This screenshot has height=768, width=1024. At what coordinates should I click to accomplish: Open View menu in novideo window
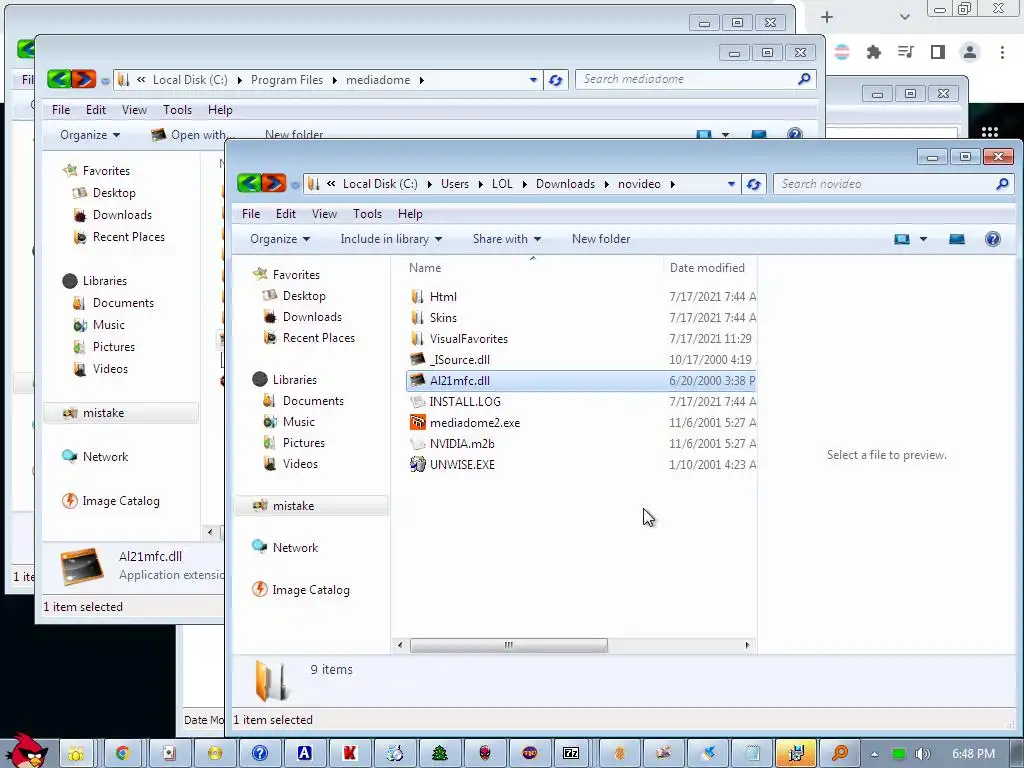(x=324, y=214)
